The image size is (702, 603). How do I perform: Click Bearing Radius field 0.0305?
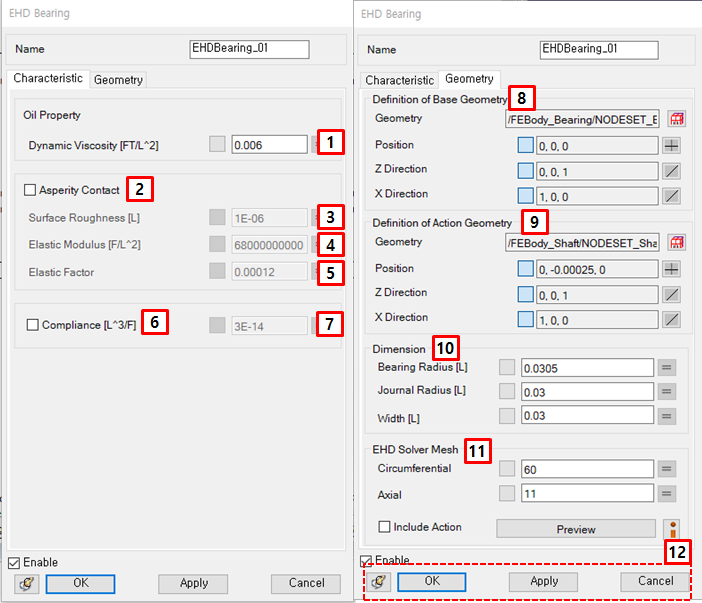click(x=587, y=368)
